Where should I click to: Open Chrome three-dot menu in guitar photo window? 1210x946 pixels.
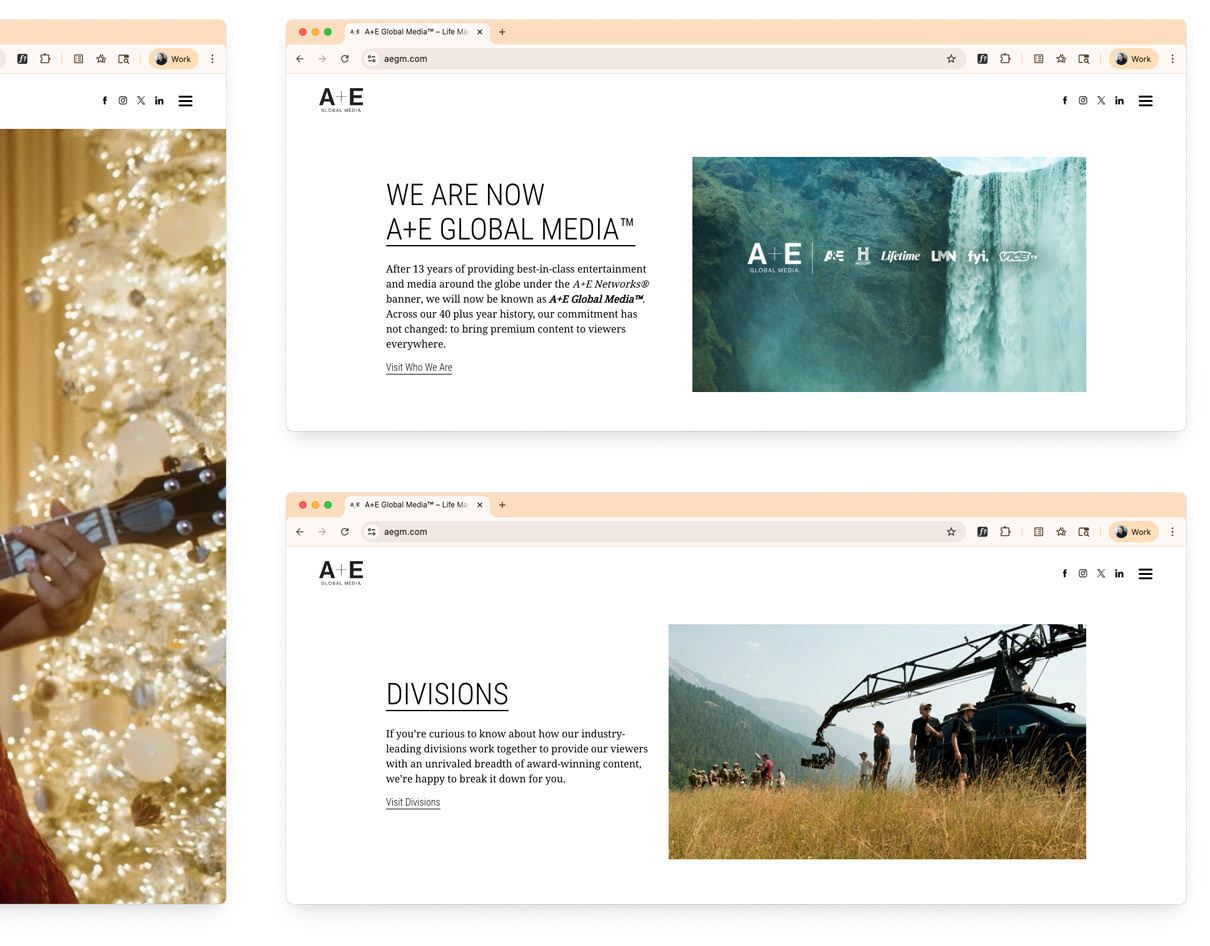212,59
